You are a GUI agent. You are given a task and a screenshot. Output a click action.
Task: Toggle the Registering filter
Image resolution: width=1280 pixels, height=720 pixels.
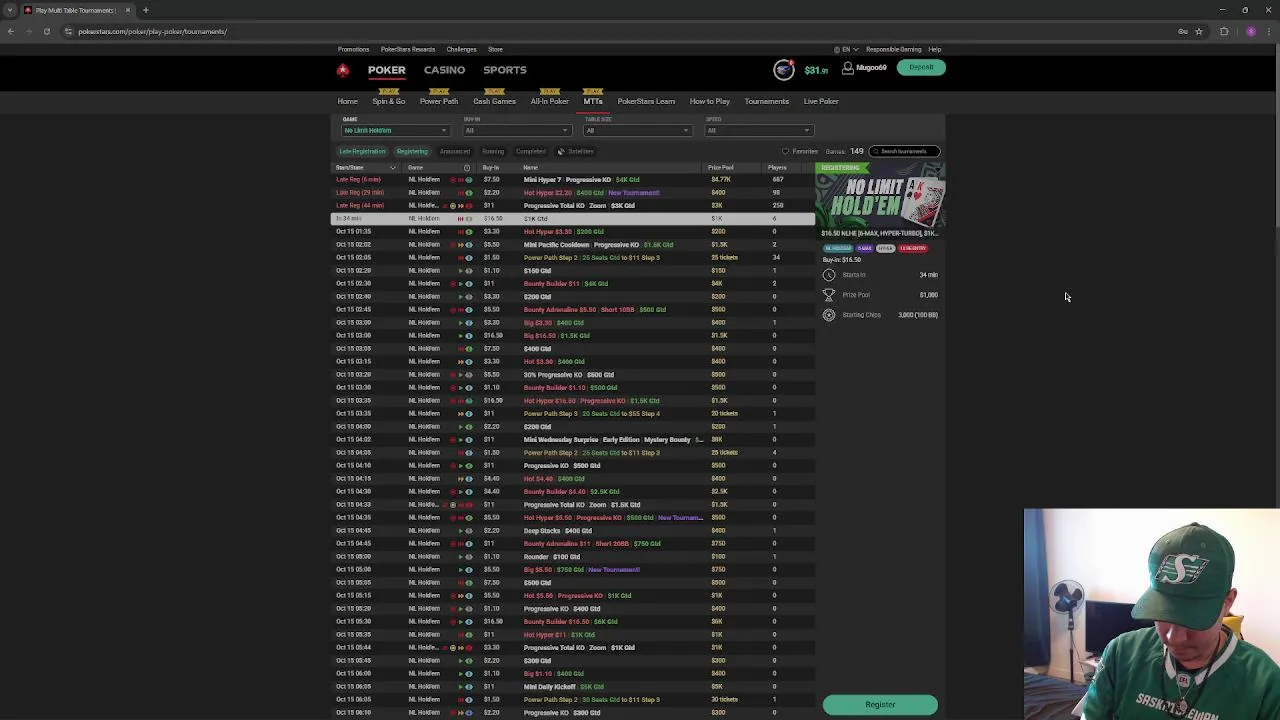coord(412,151)
